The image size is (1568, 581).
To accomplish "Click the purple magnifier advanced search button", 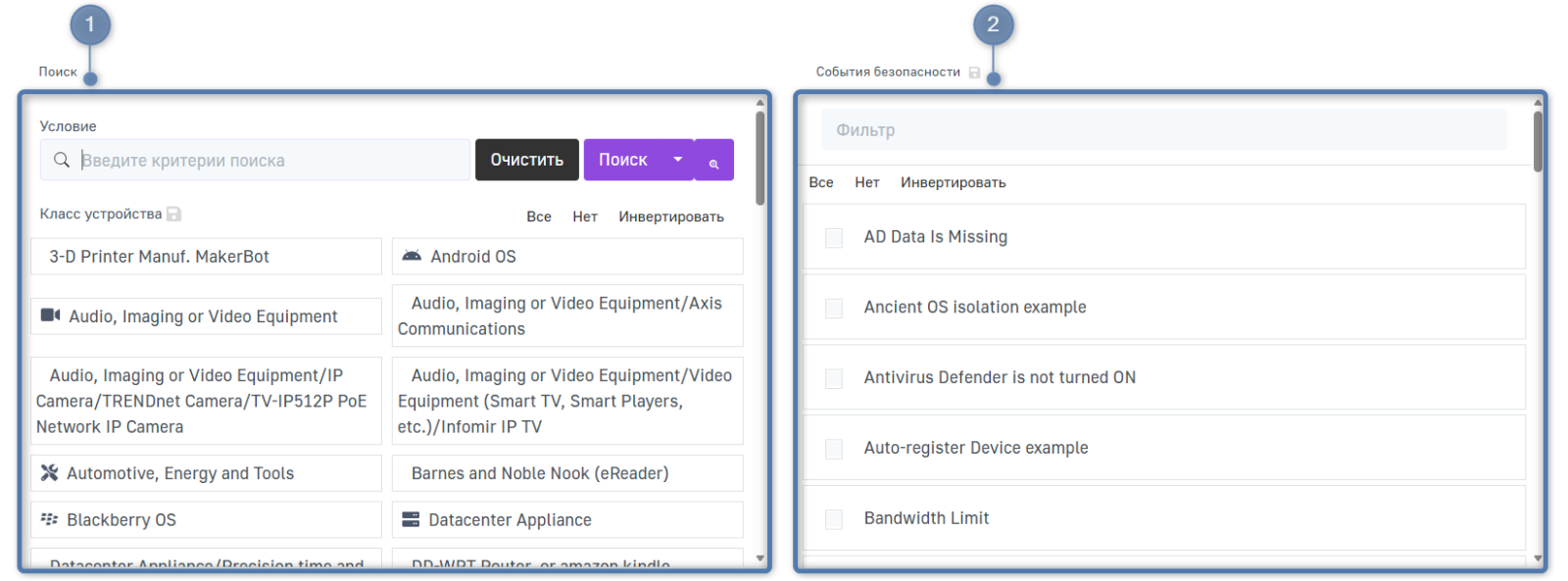I will [714, 161].
